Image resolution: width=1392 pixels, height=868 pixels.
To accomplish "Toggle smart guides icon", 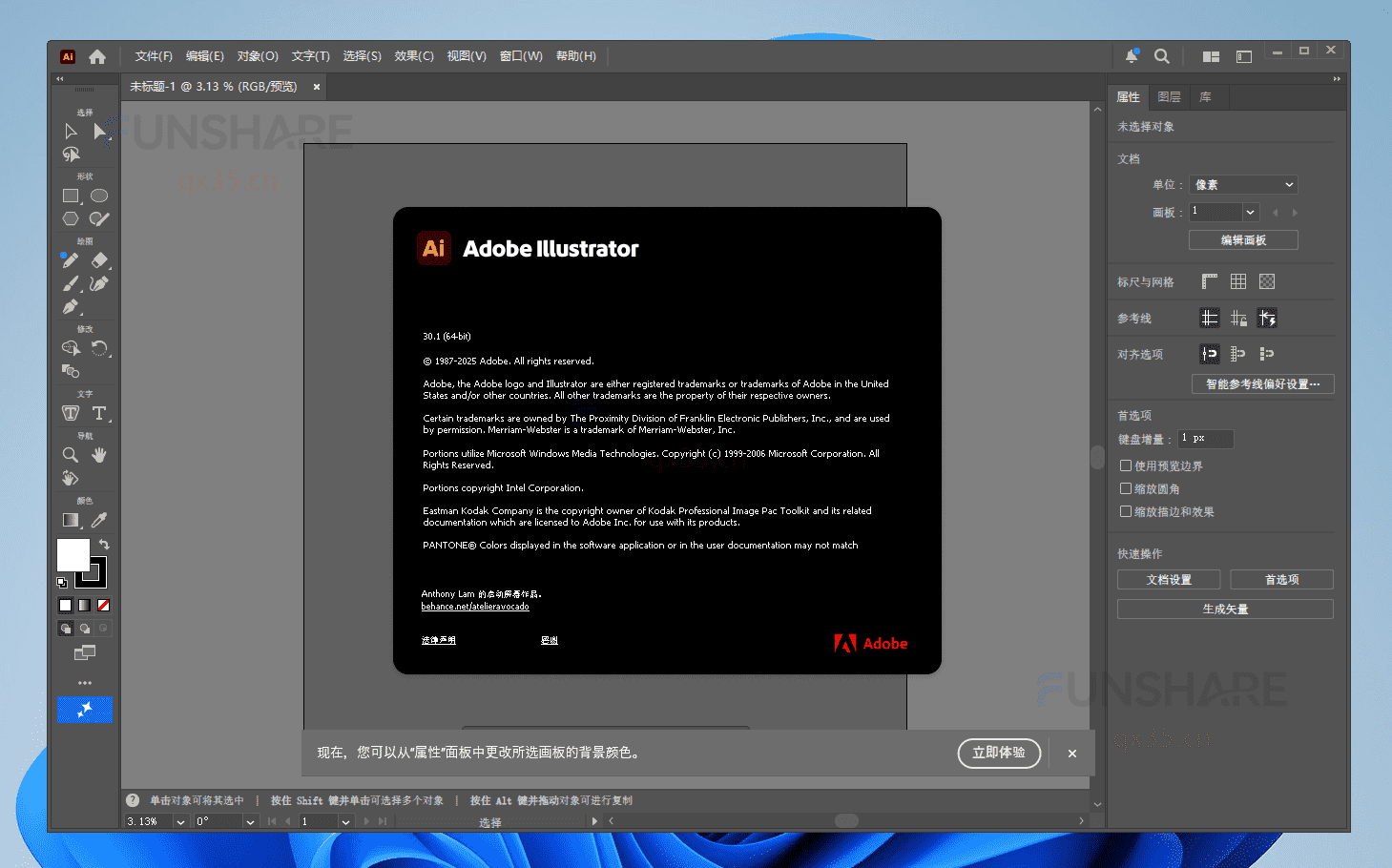I will tap(1267, 318).
